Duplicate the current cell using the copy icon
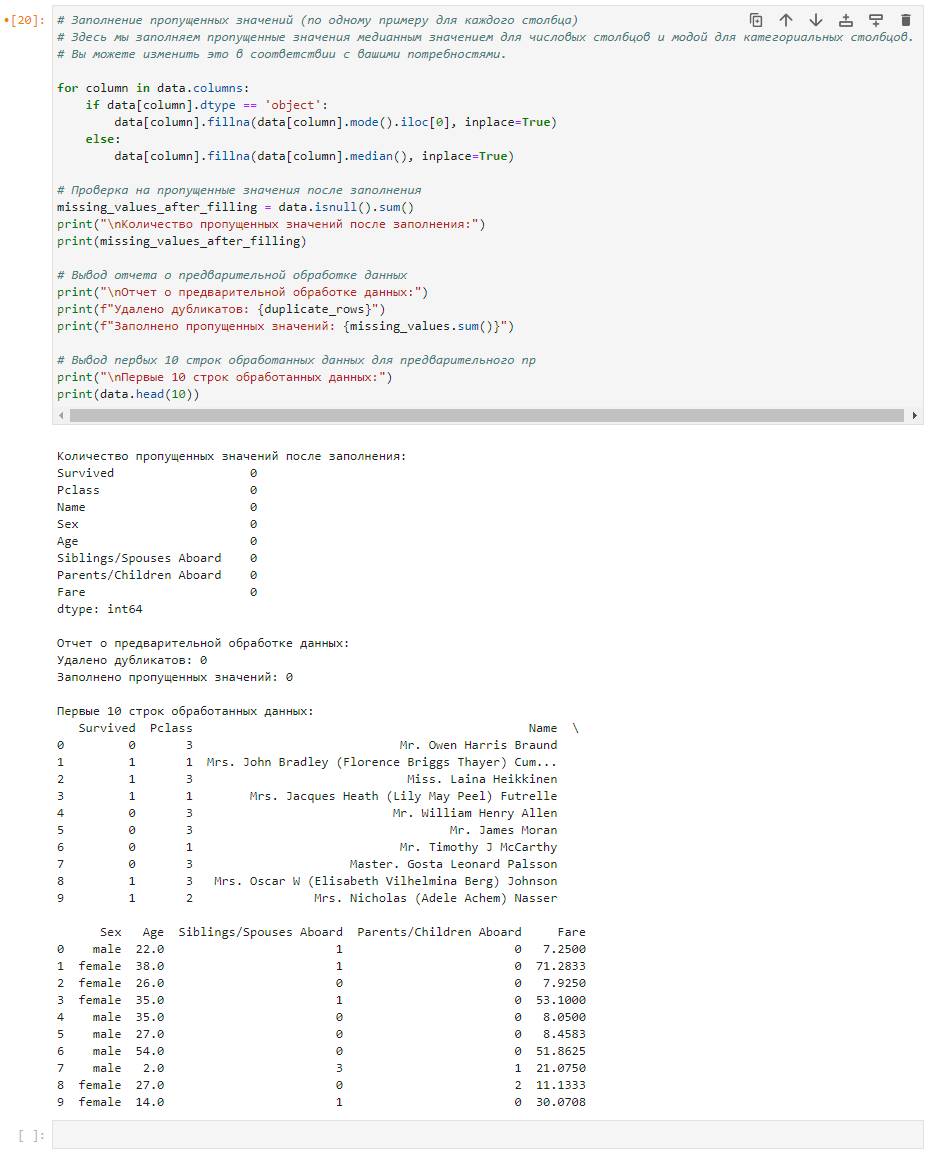Screen dimensions: 929x1155 [756, 20]
